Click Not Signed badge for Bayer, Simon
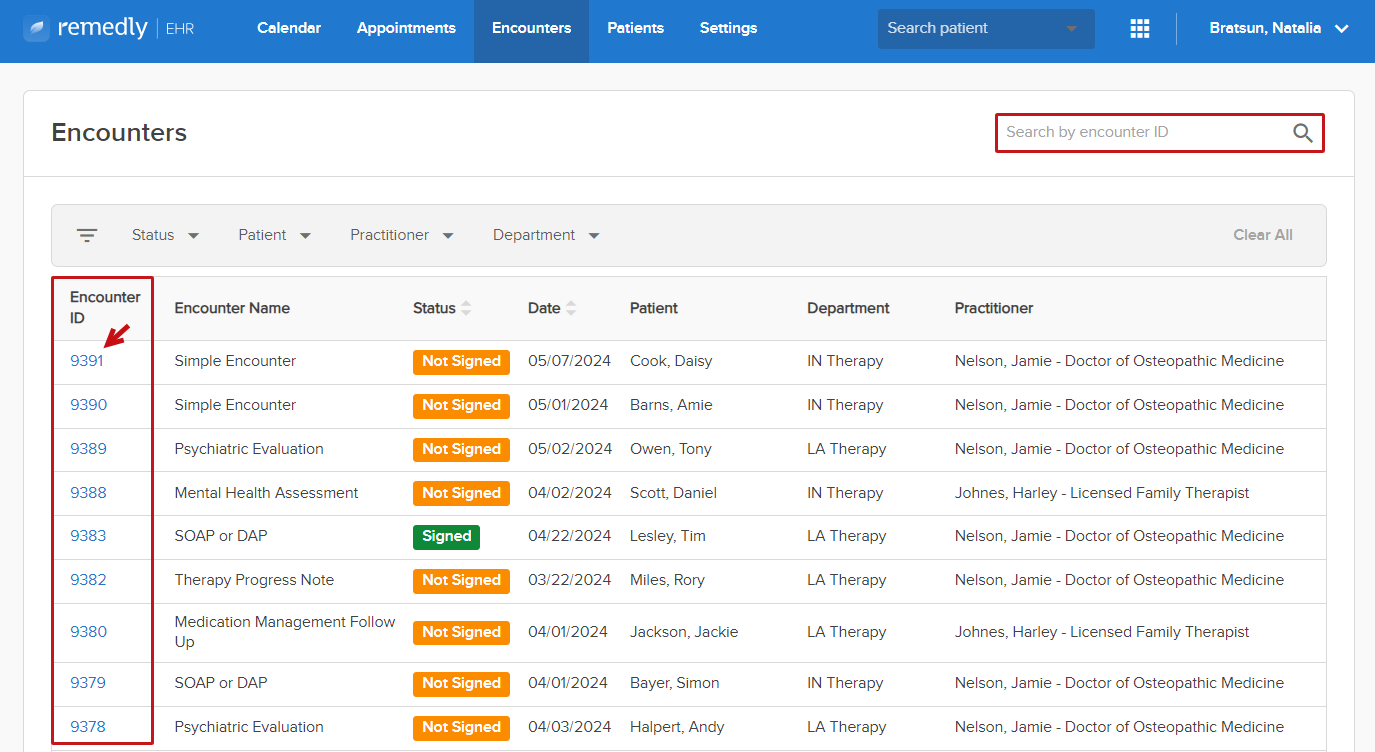 click(461, 684)
